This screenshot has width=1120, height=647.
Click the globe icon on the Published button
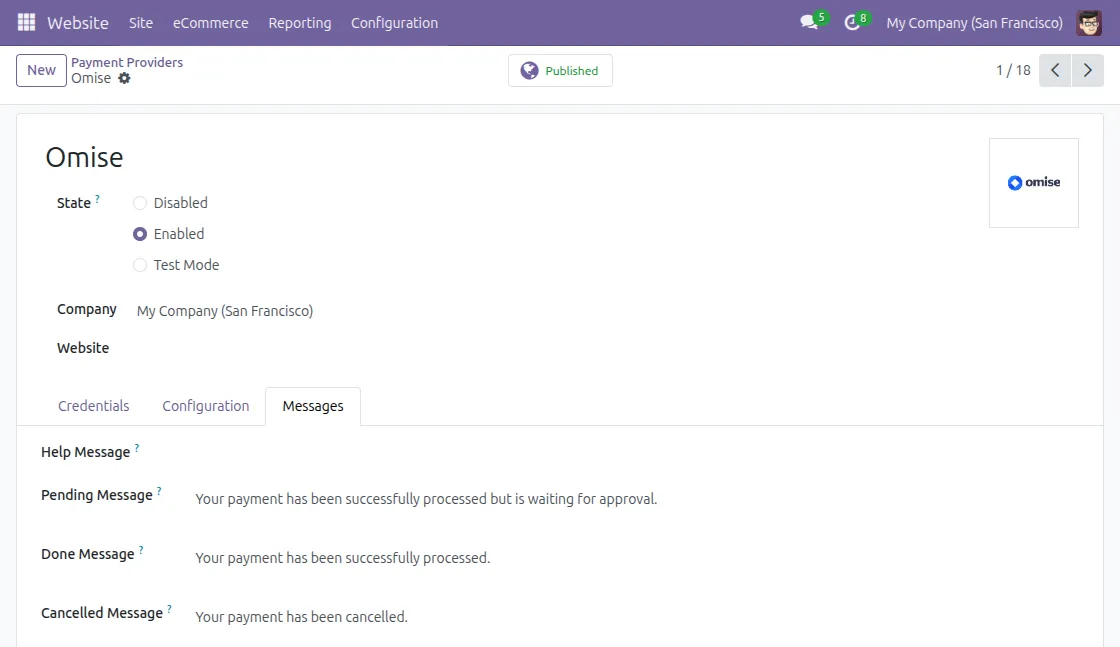[530, 70]
